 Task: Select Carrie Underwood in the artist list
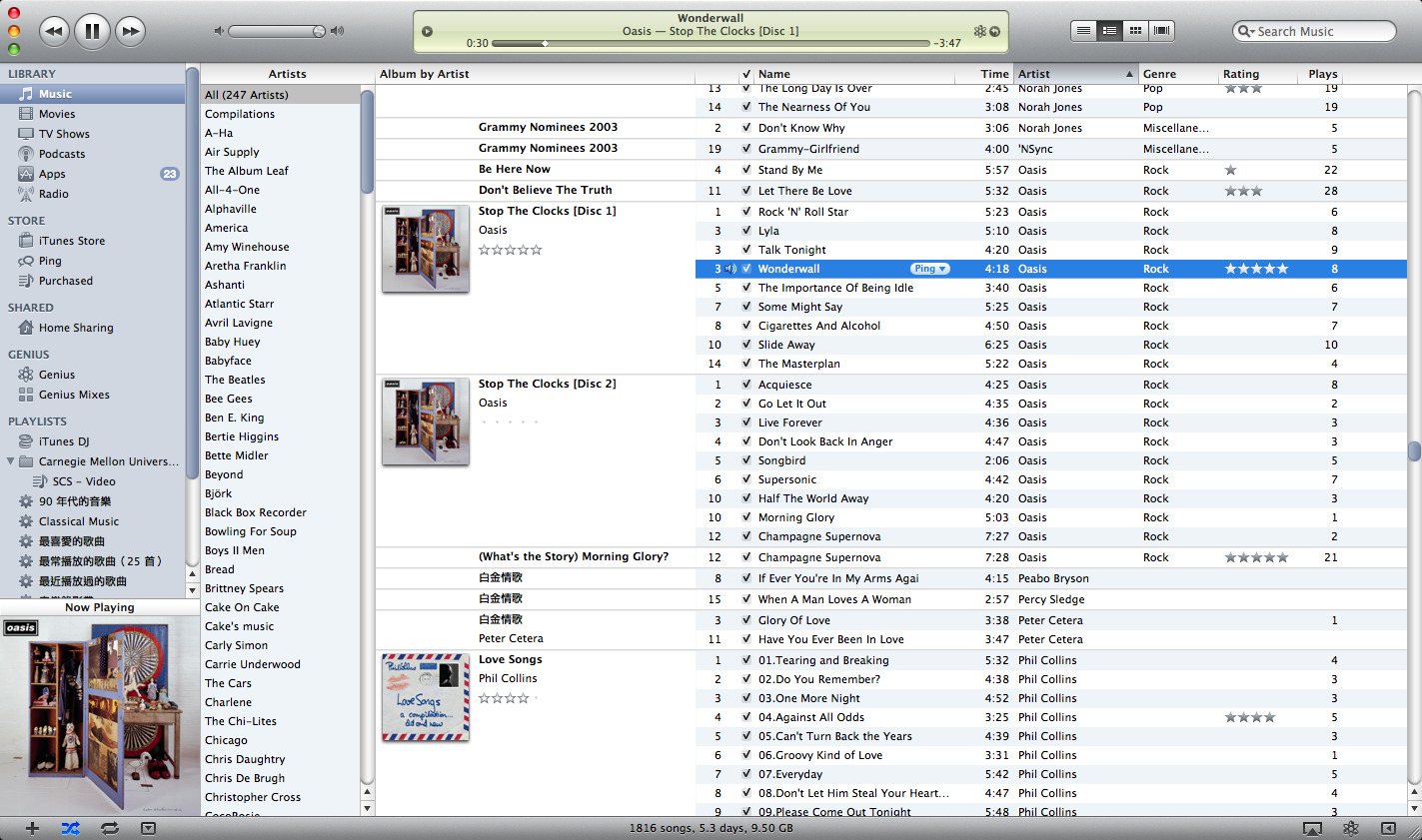pos(280,664)
